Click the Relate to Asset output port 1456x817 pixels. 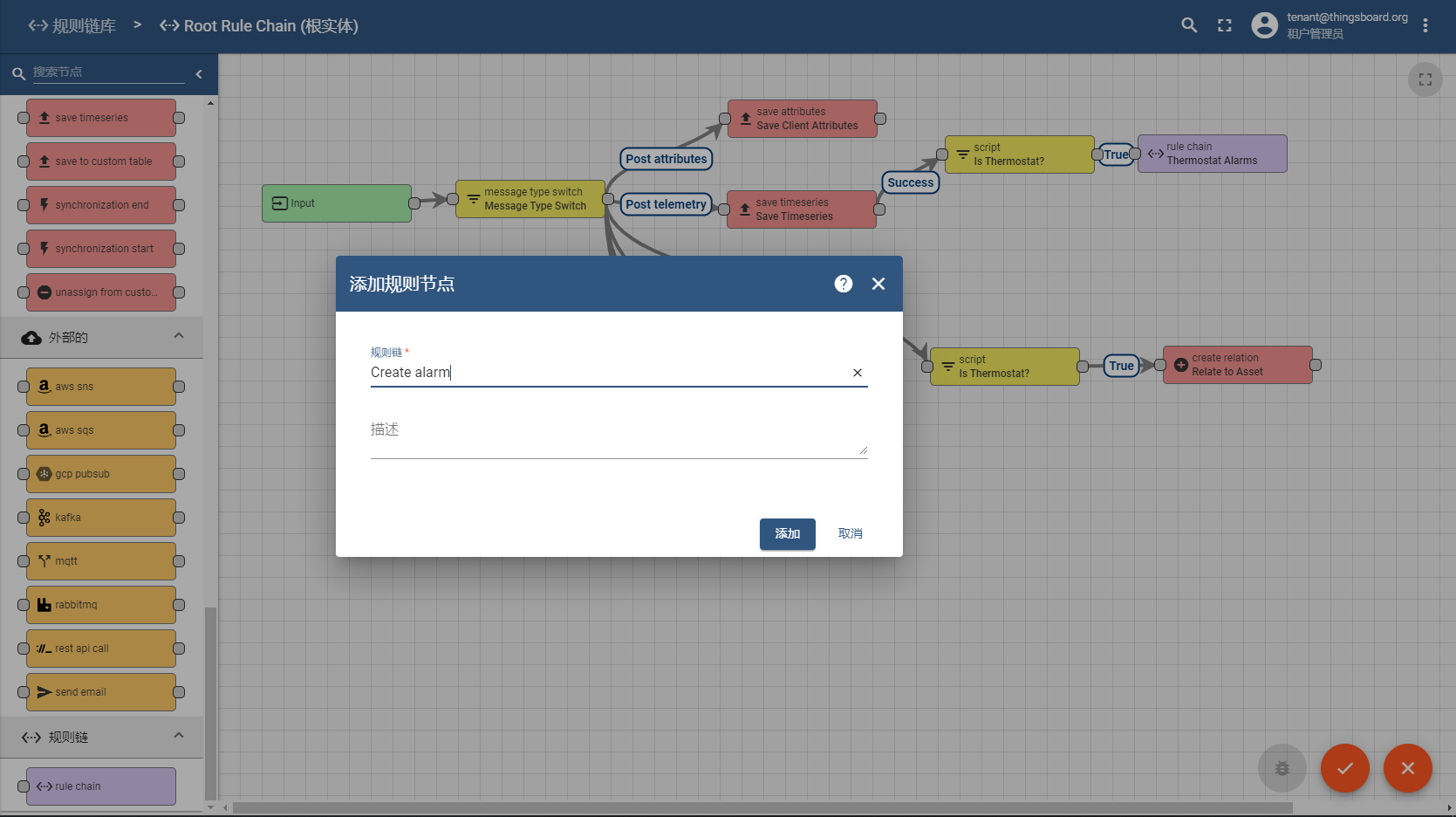pos(1316,365)
